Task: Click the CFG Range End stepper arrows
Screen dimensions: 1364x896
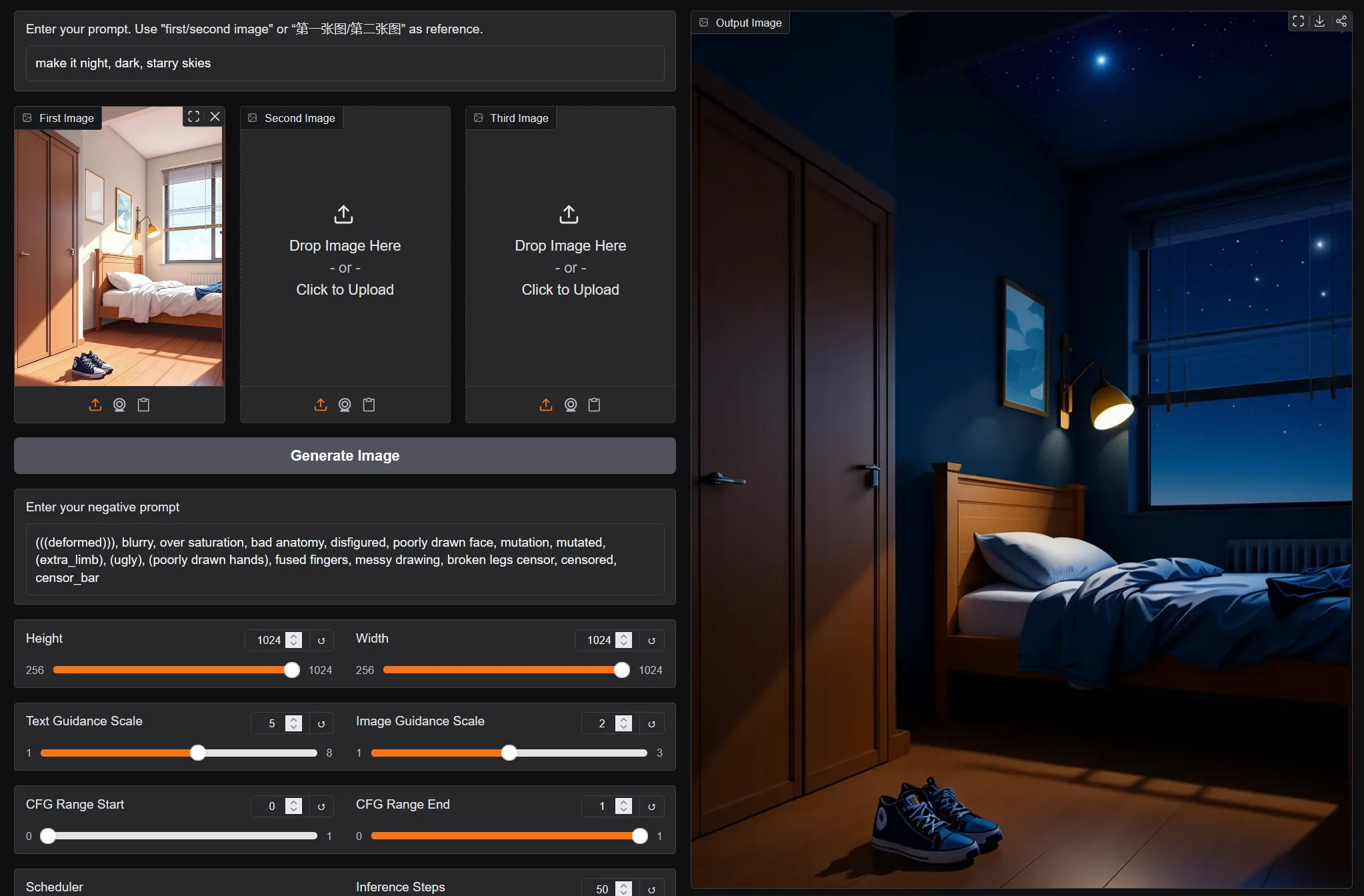Action: click(623, 806)
